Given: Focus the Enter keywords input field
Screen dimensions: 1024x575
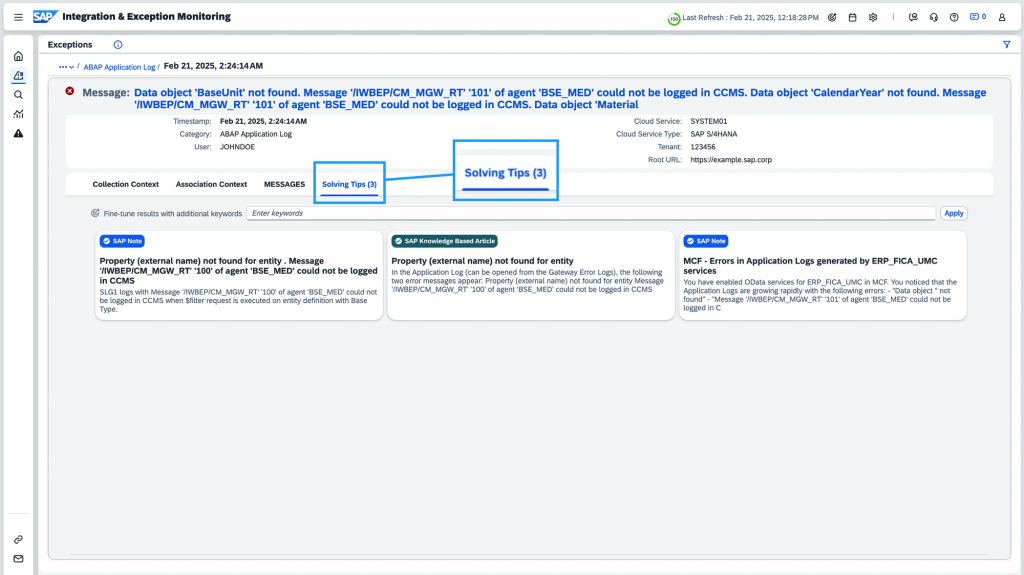Looking at the screenshot, I should [591, 213].
